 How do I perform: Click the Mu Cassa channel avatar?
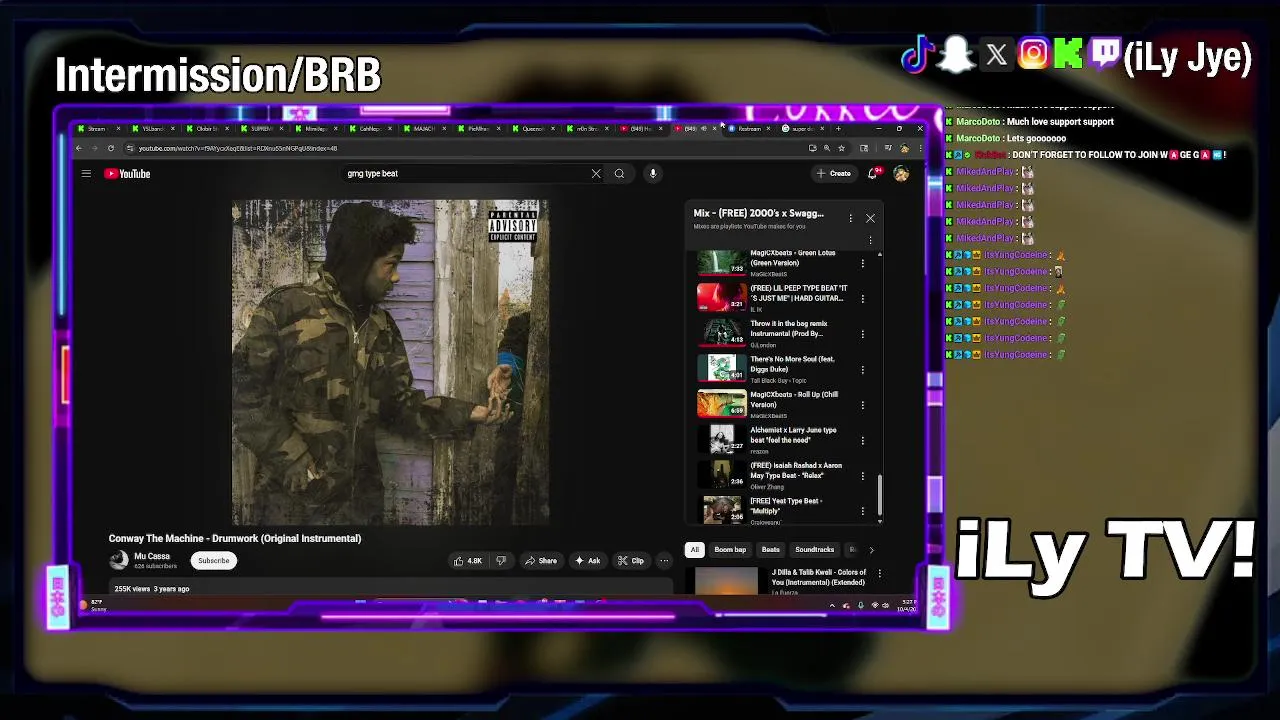(118, 561)
